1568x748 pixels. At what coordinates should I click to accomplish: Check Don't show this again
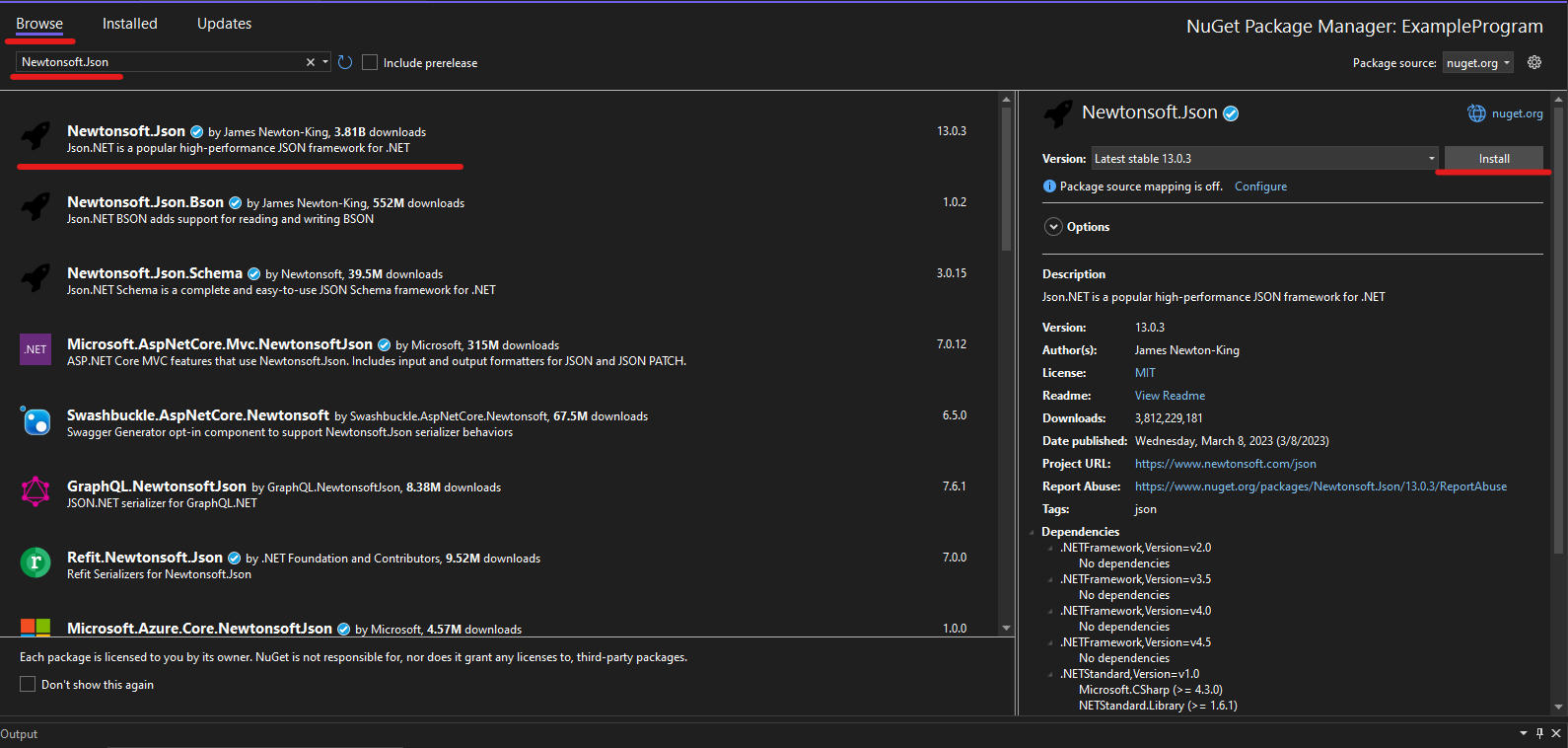point(28,684)
